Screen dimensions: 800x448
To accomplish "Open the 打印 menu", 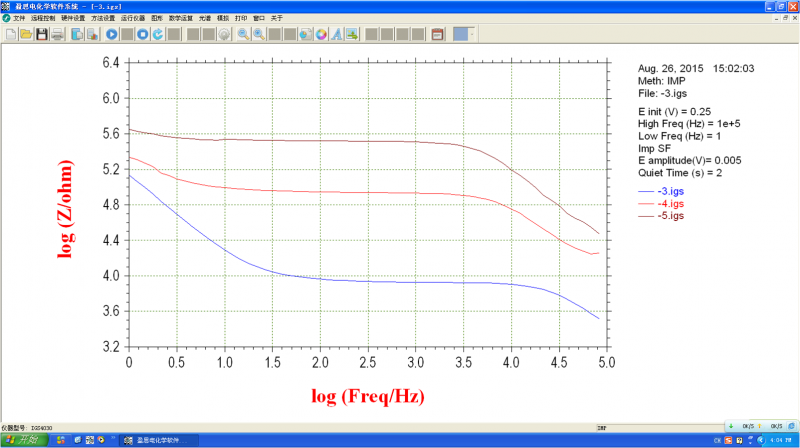I will pyautogui.click(x=241, y=18).
